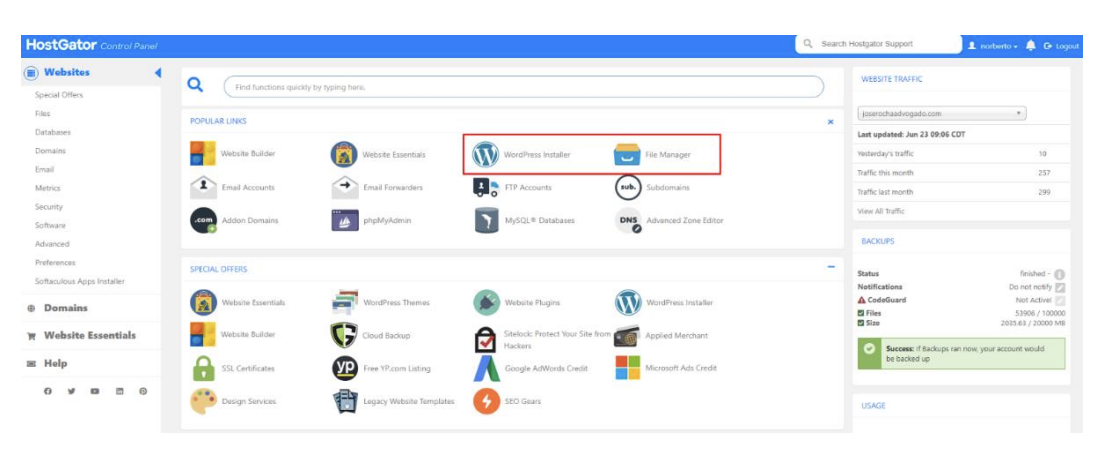Toggle the CodeGuard Not Active checkbox
1112x460 pixels.
tap(1059, 300)
